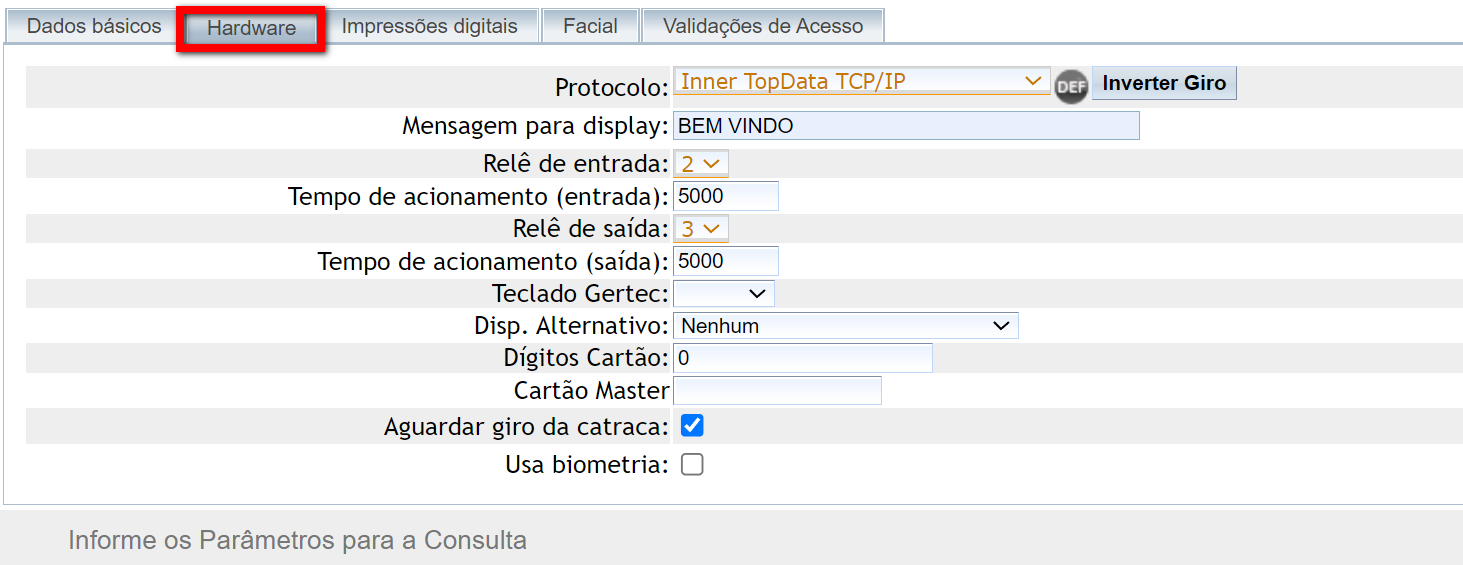Click the Mensagem para display field
Image resolution: width=1463 pixels, height=565 pixels.
click(x=906, y=126)
